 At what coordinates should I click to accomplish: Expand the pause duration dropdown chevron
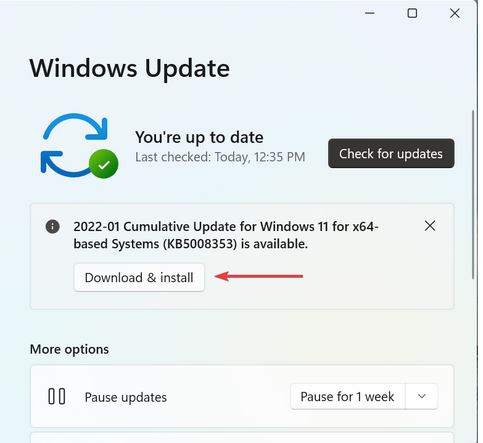point(422,396)
